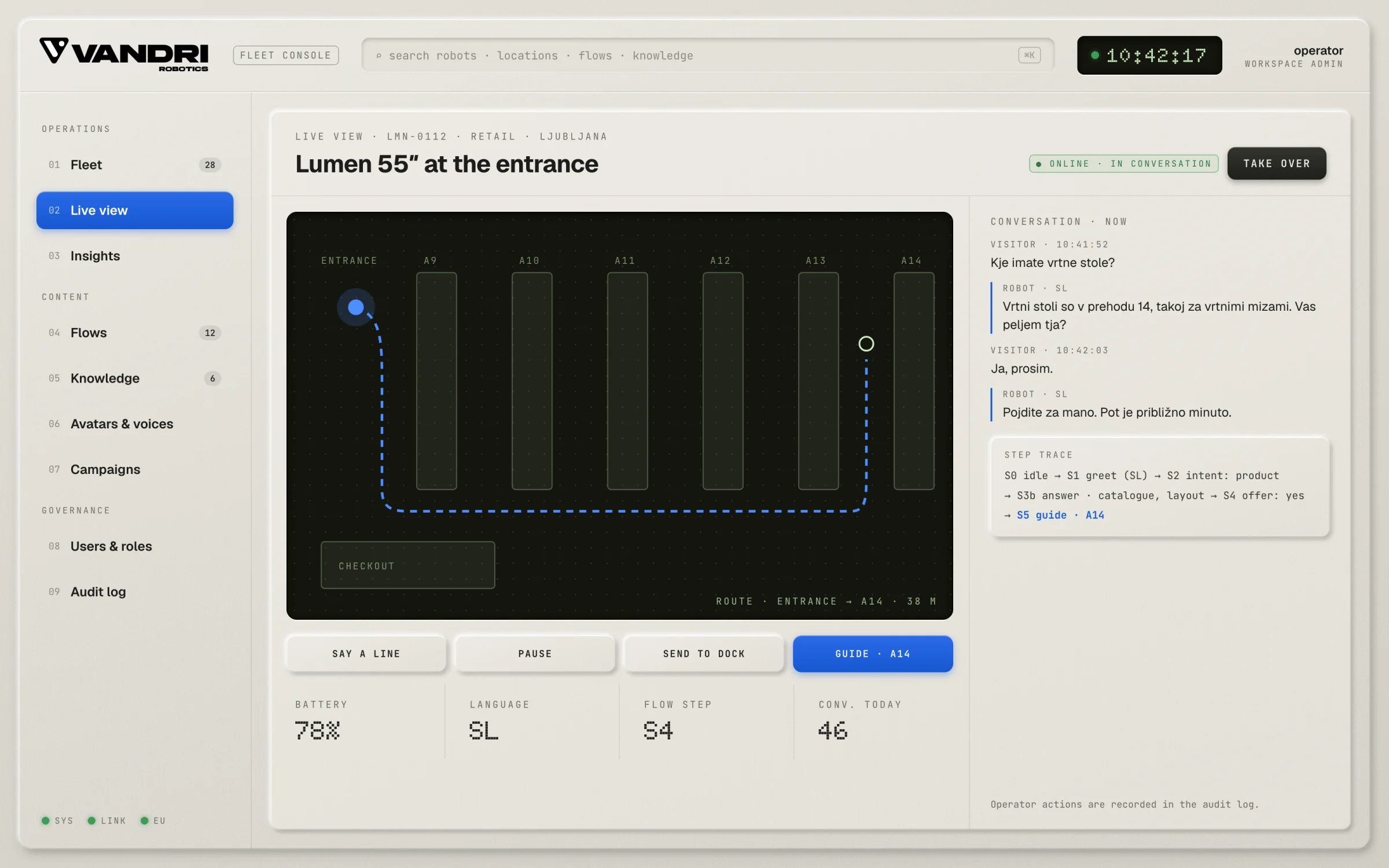Click Send to Dock
Image resolution: width=1389 pixels, height=868 pixels.
tap(704, 654)
